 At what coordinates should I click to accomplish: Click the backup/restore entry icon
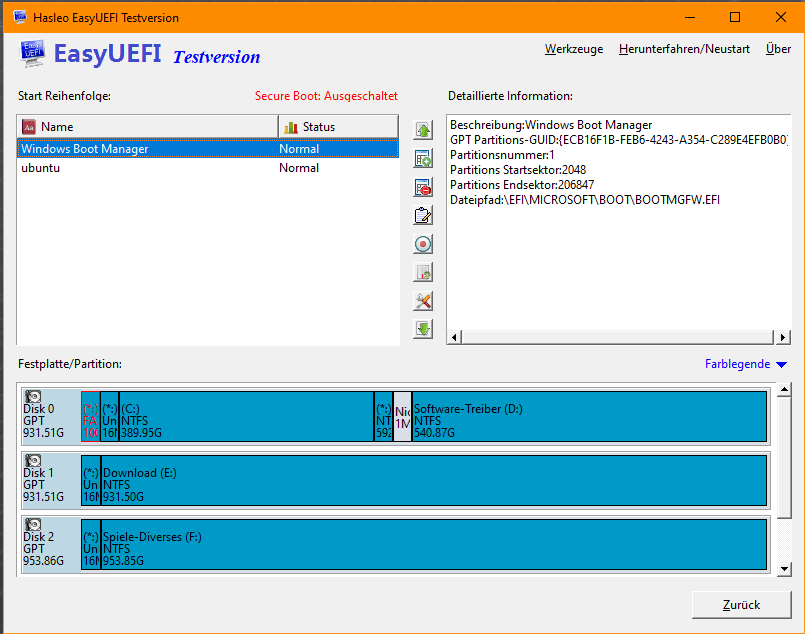423,273
